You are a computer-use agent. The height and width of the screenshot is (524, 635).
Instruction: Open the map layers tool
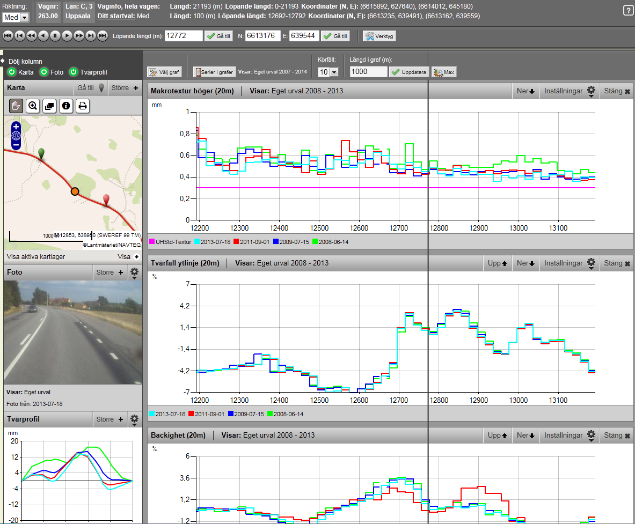coord(49,106)
